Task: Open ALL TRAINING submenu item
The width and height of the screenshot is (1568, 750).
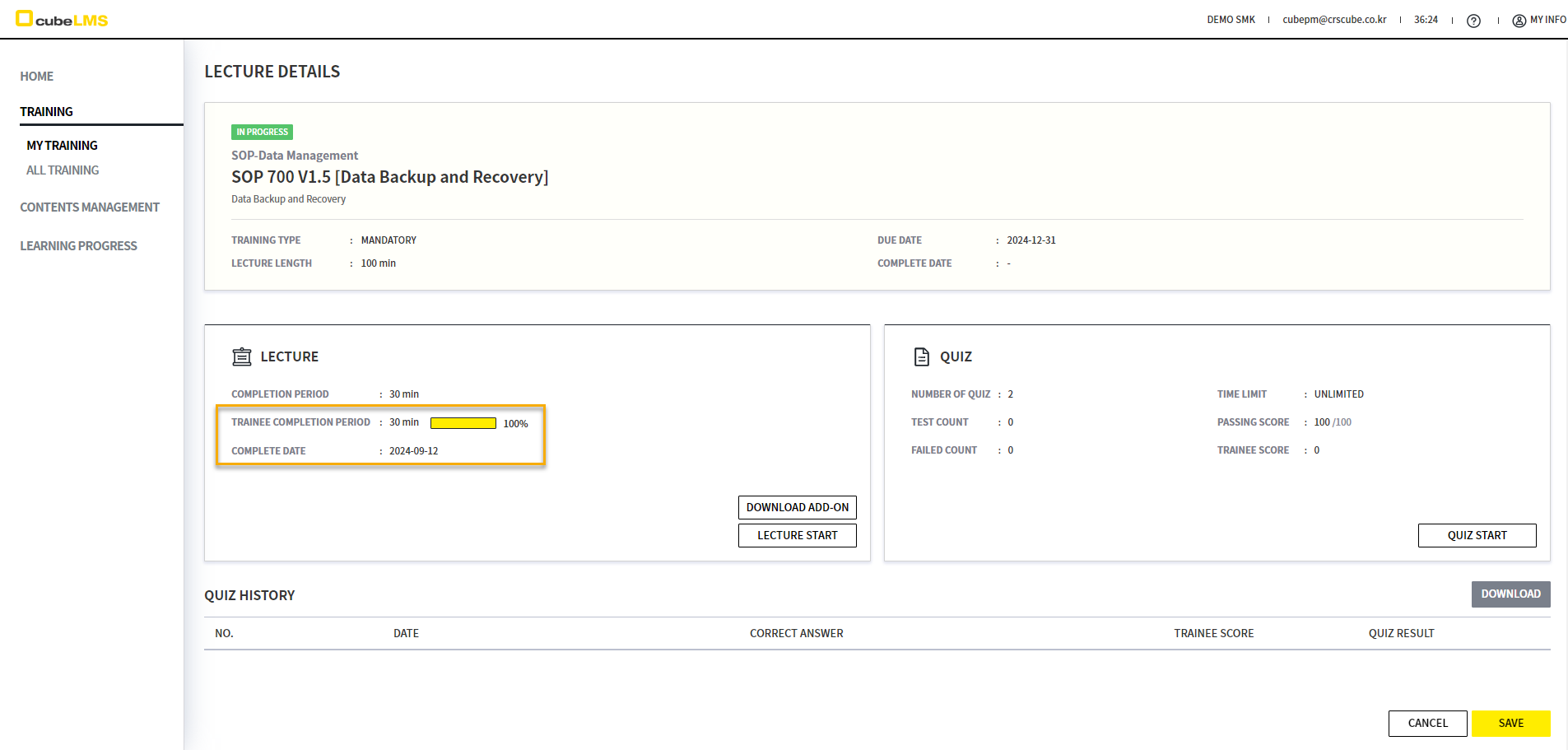Action: [63, 170]
